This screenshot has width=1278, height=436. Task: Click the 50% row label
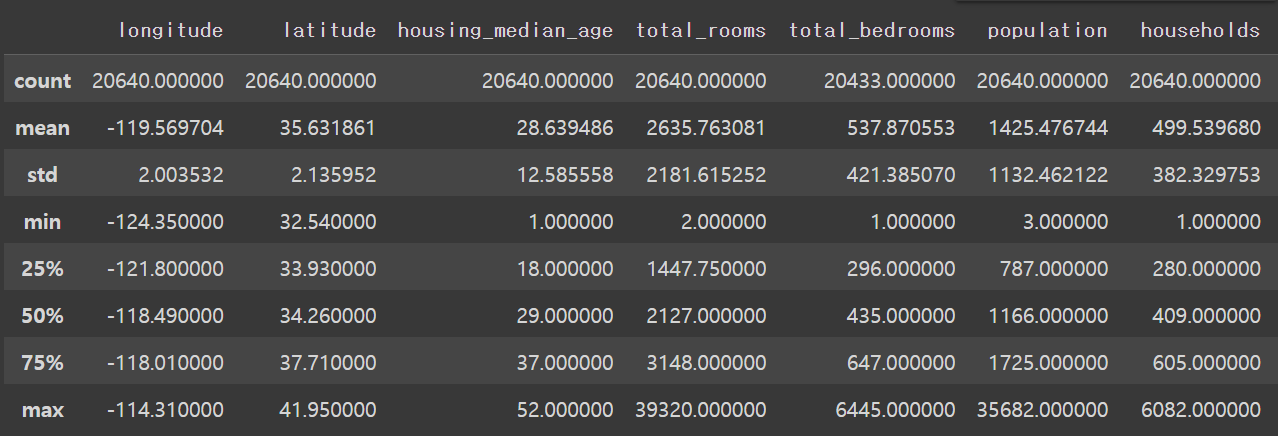[x=43, y=316]
